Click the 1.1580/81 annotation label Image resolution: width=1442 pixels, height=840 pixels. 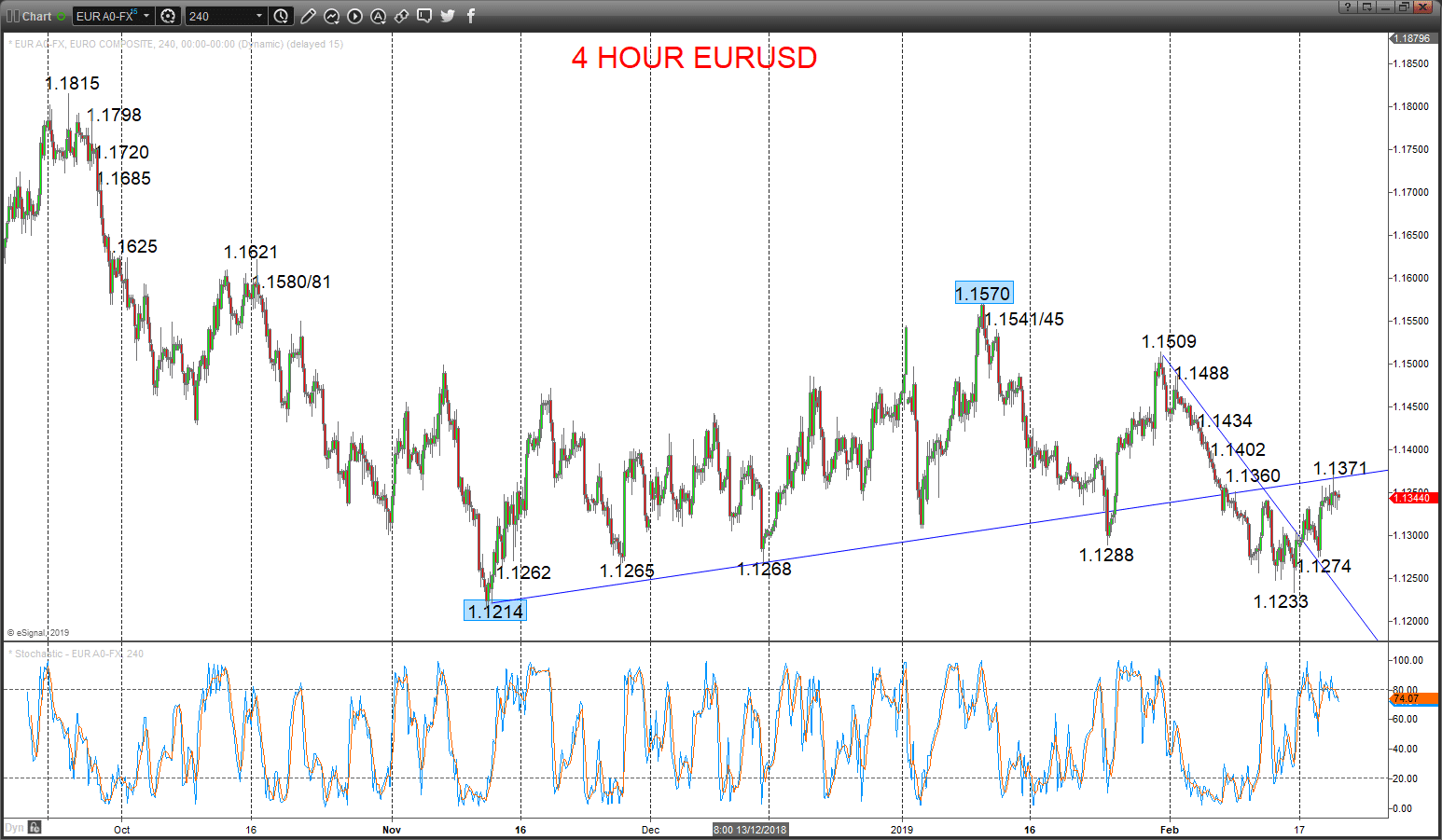point(292,282)
